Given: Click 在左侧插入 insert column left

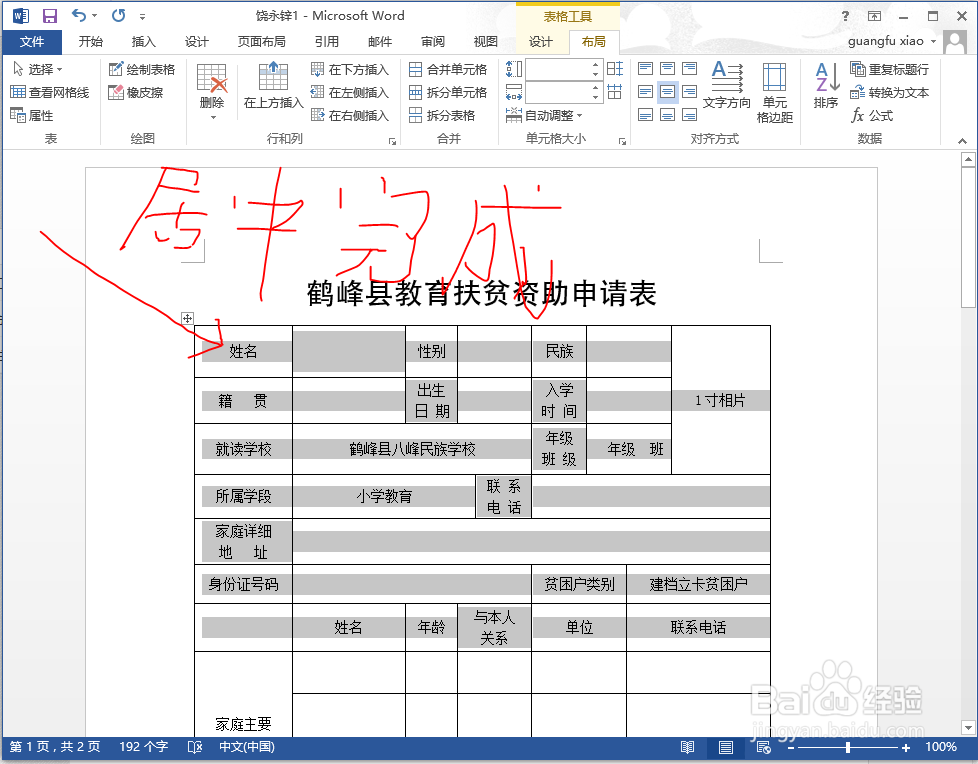Looking at the screenshot, I should (x=350, y=92).
